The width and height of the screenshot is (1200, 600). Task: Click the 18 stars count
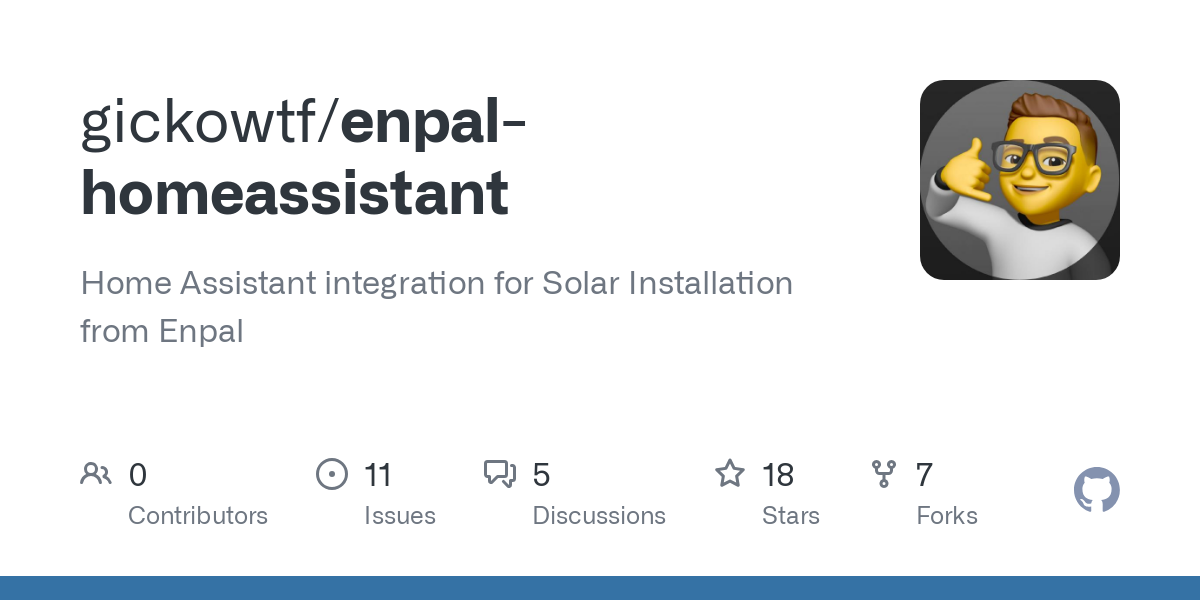pos(778,474)
